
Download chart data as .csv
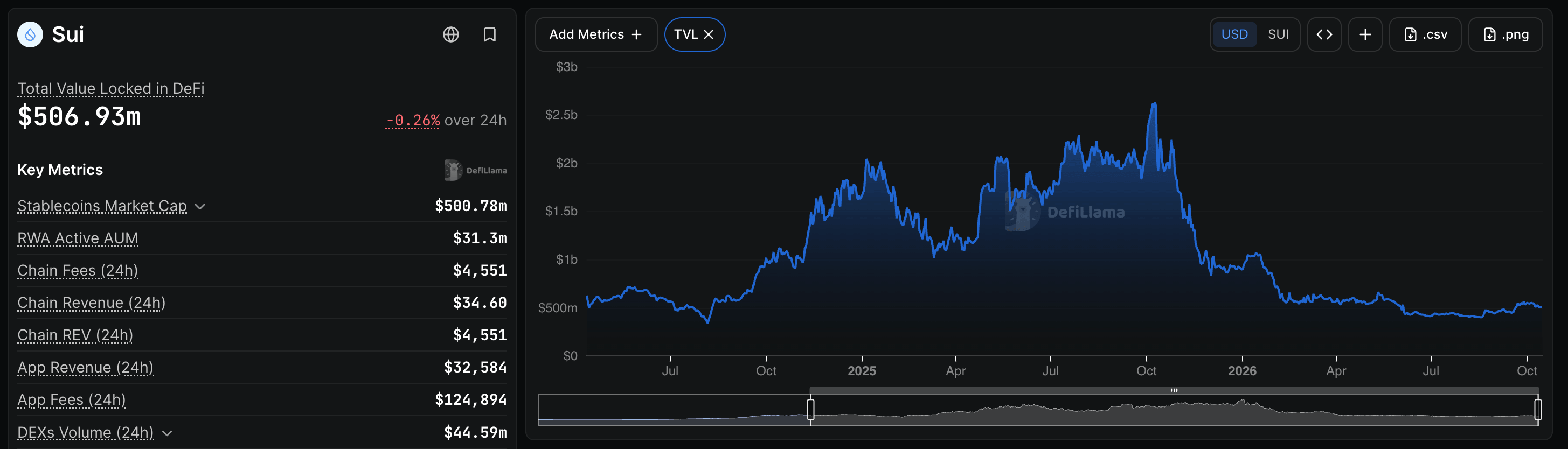pos(1425,34)
